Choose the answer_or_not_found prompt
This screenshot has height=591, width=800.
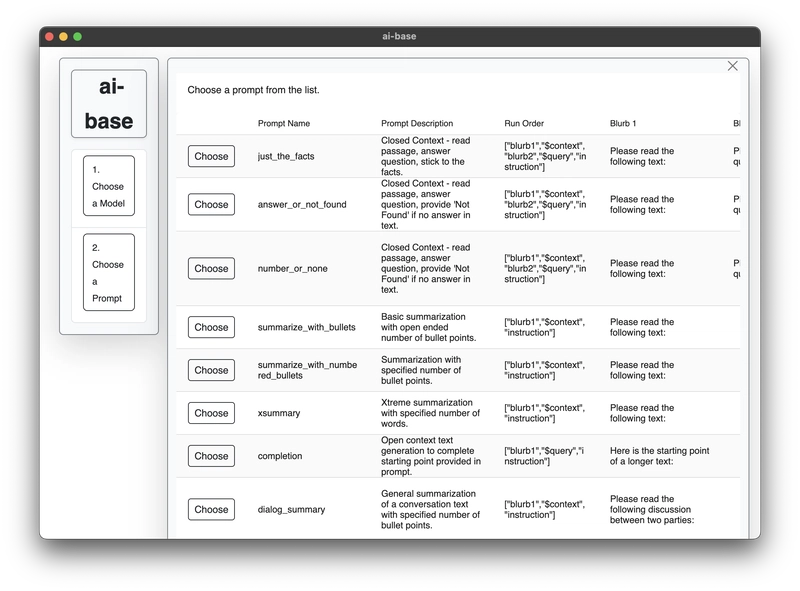tap(211, 204)
